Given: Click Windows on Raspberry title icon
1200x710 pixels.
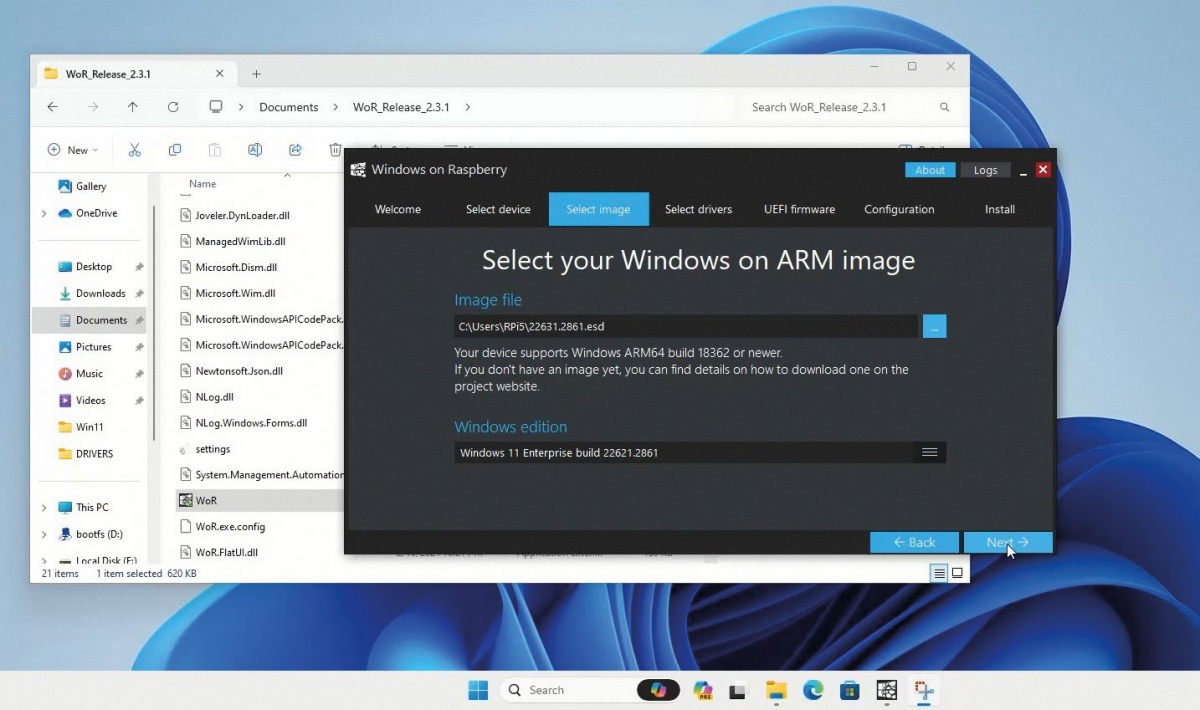Looking at the screenshot, I should pyautogui.click(x=358, y=170).
